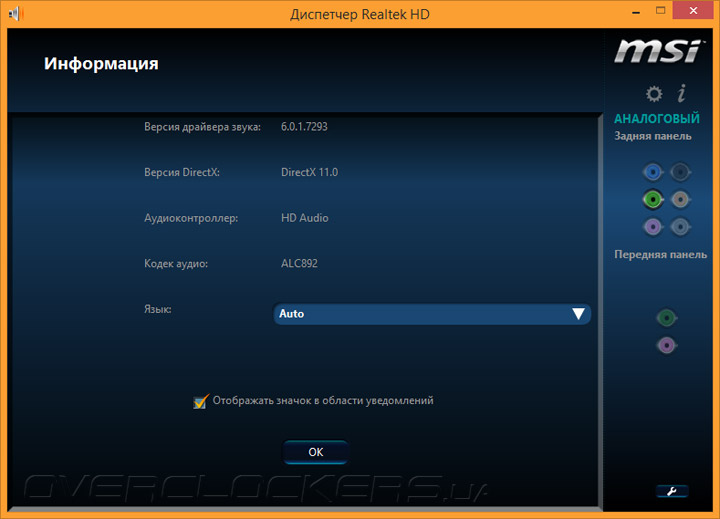Minimize the Realtek HD window

tap(636, 12)
